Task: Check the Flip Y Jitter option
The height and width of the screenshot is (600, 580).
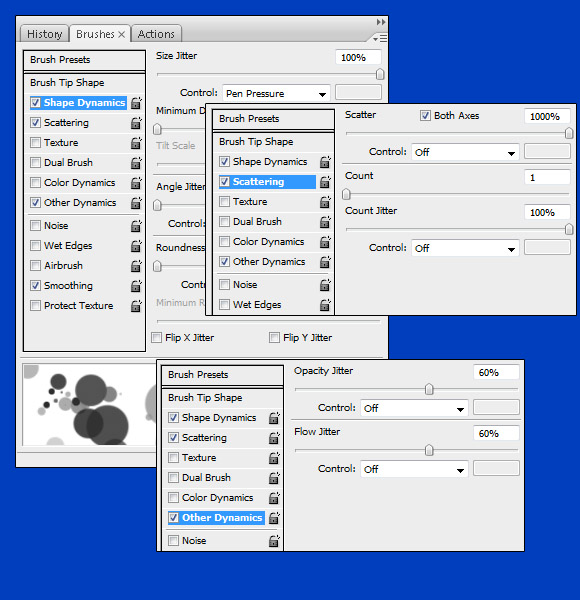Action: 274,338
